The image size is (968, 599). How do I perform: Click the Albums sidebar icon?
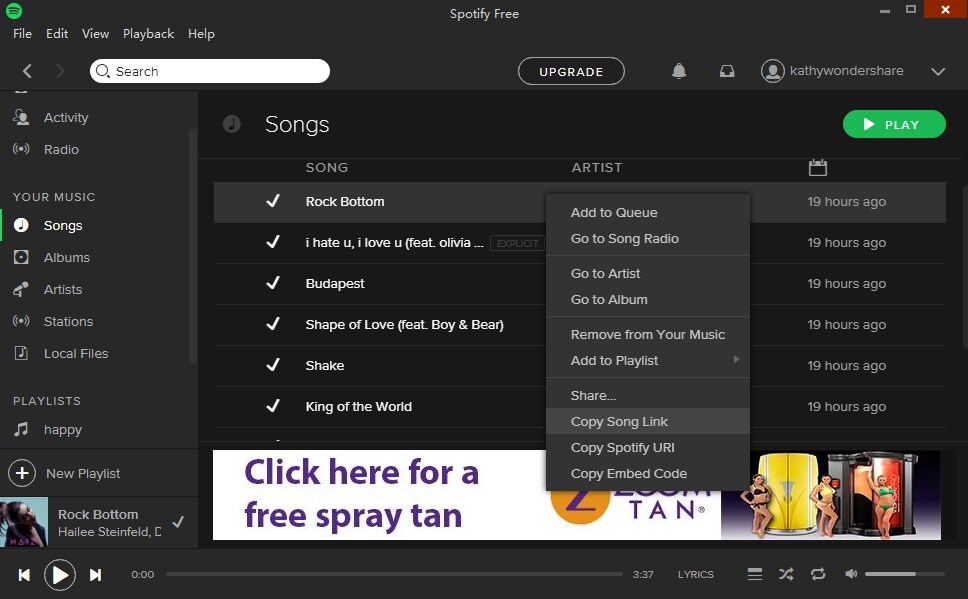coord(21,257)
